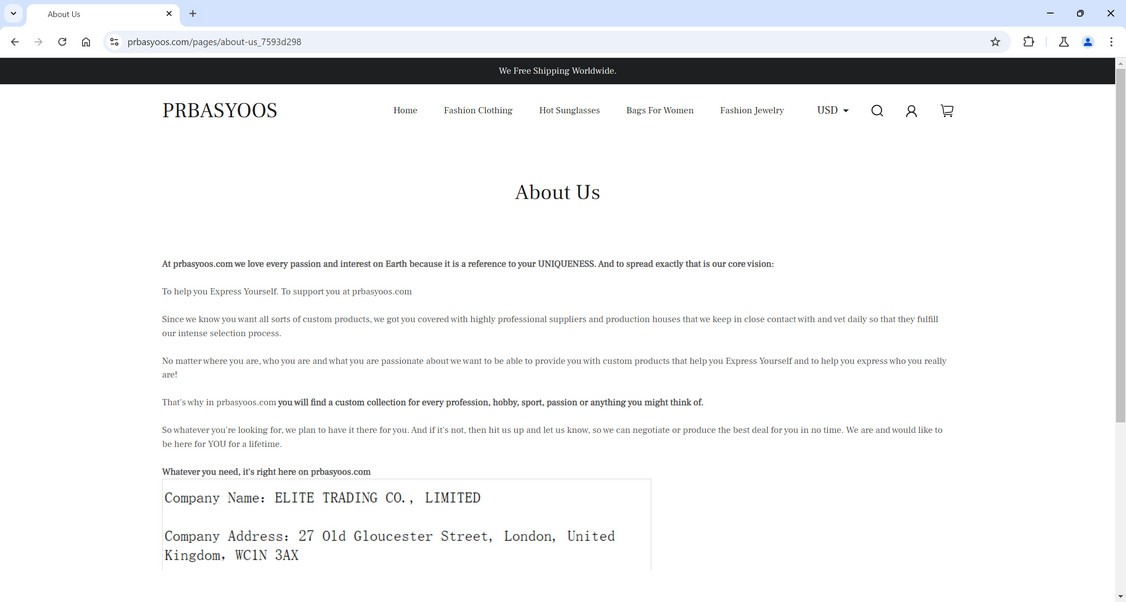Click the Company Name ELITE TRADING text

click(x=322, y=498)
